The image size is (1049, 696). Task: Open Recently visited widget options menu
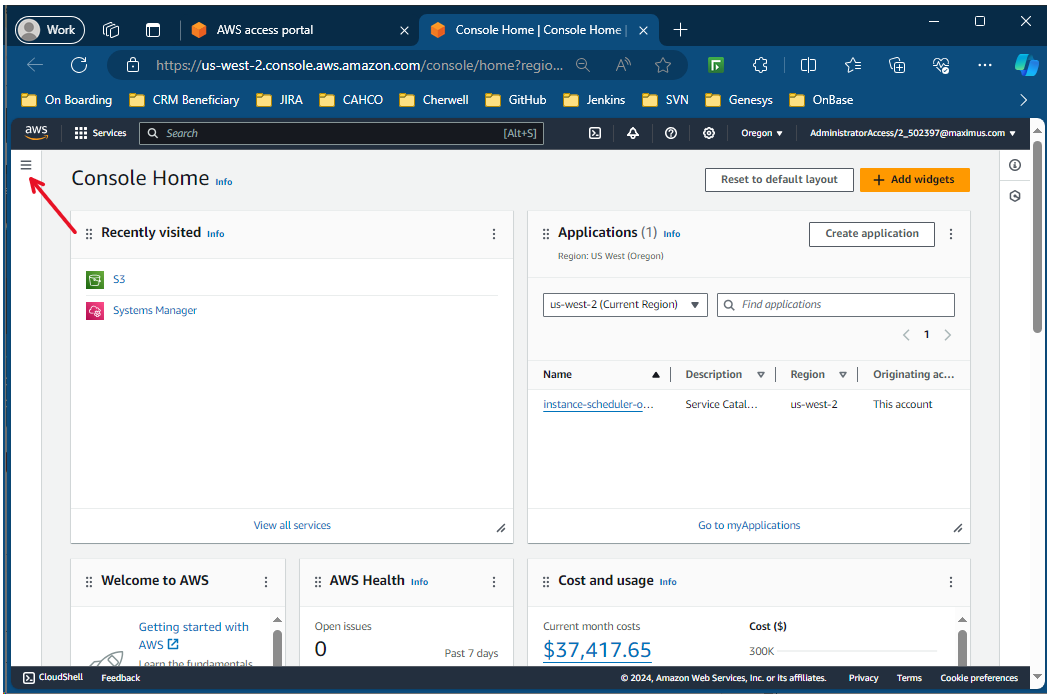(494, 234)
